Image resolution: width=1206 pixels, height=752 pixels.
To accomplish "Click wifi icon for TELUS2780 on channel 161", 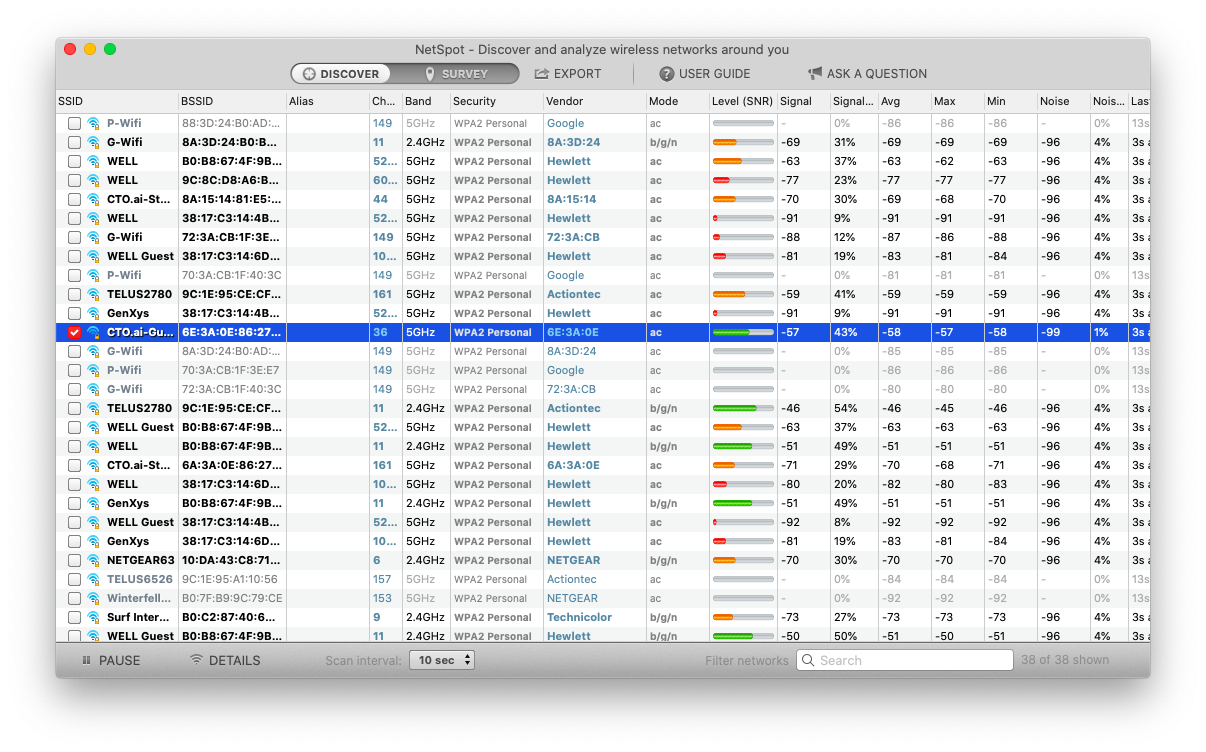I will click(x=94, y=294).
